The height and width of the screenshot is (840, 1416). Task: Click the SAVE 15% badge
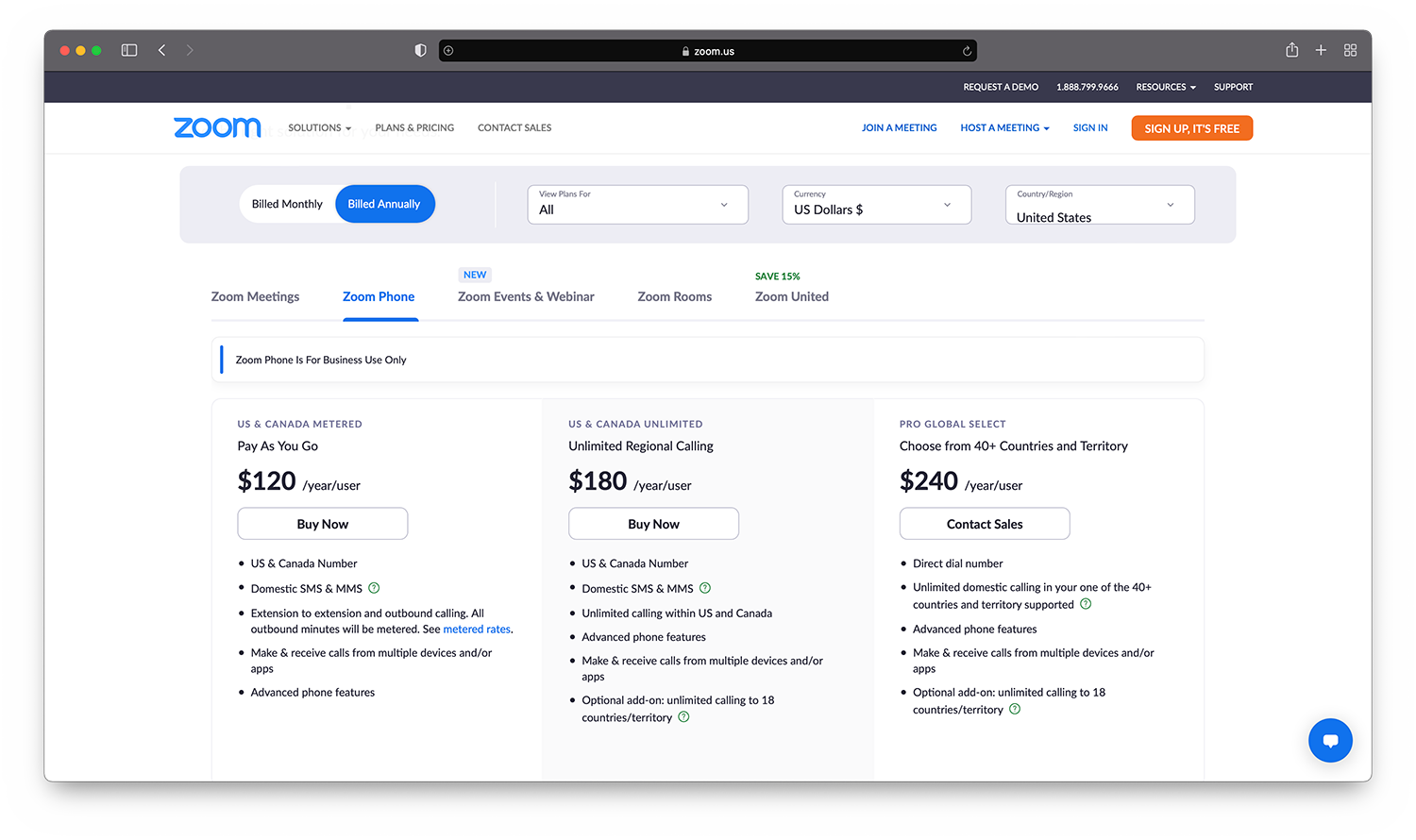pyautogui.click(x=777, y=277)
